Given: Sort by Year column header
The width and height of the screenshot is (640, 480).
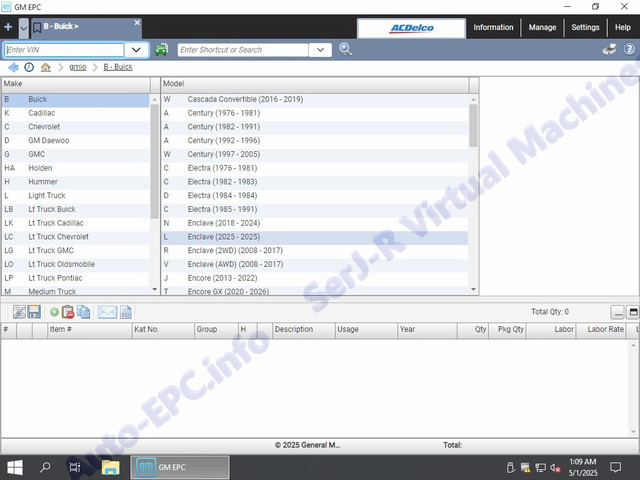Looking at the screenshot, I should point(427,330).
